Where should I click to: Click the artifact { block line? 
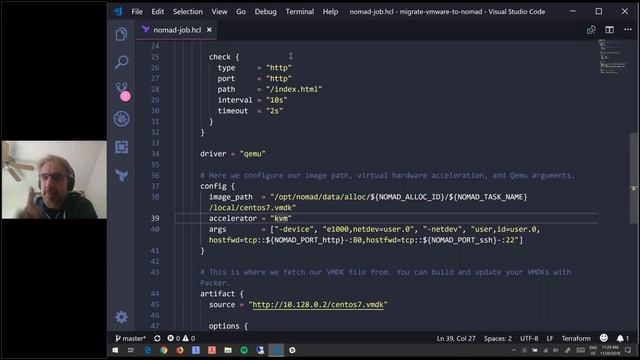(x=222, y=293)
